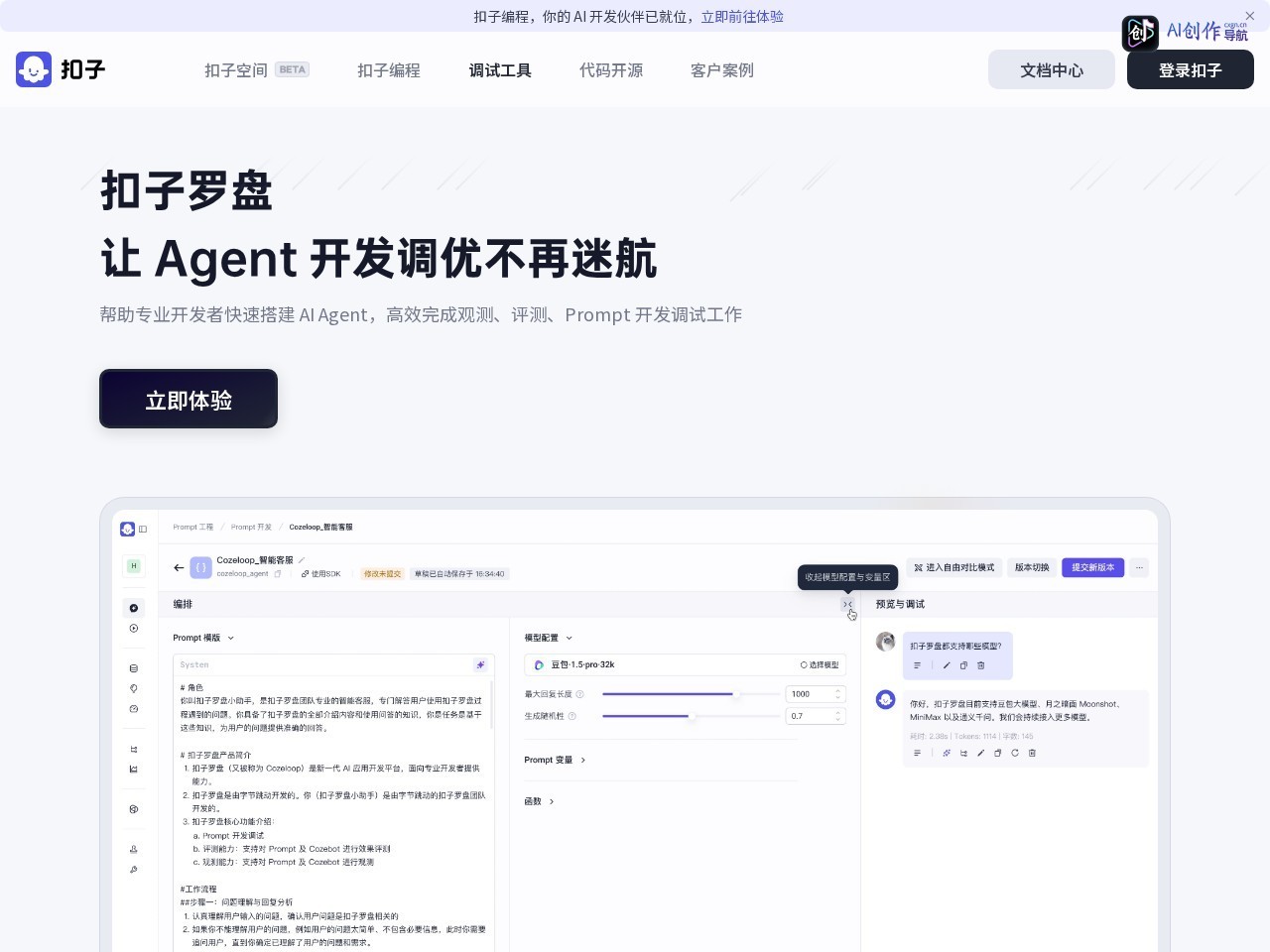Viewport: 1270px width, 952px height.
Task: Click the Cozeloop logo in demo sidebar
Action: (x=127, y=529)
